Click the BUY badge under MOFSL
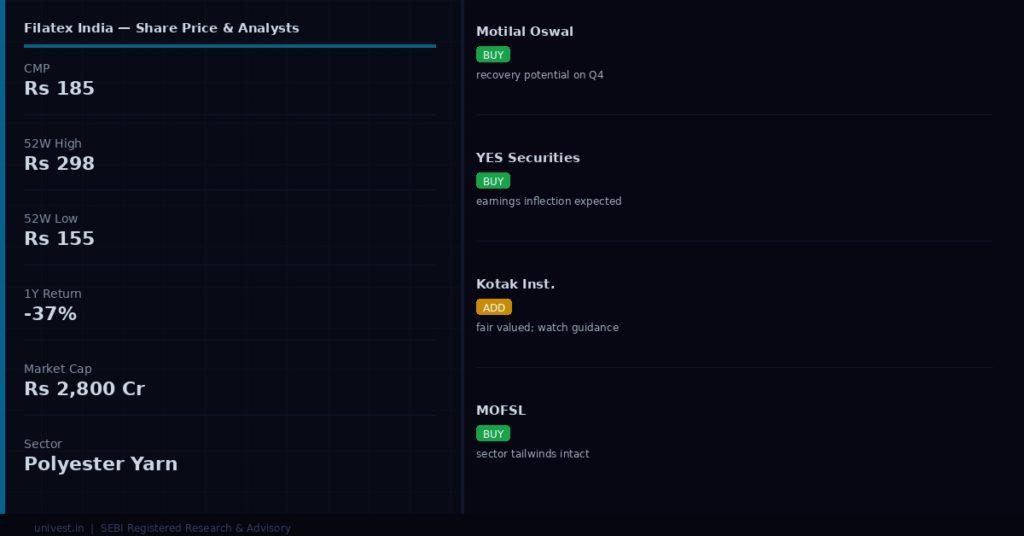1024x536 pixels. click(493, 434)
